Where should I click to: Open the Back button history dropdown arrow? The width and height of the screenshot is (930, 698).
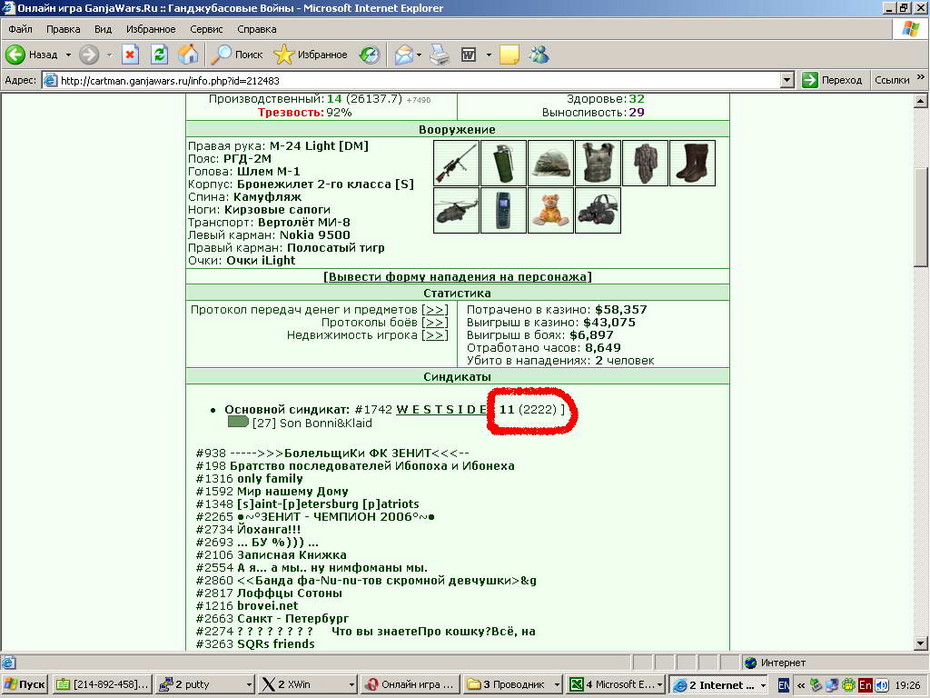68,55
